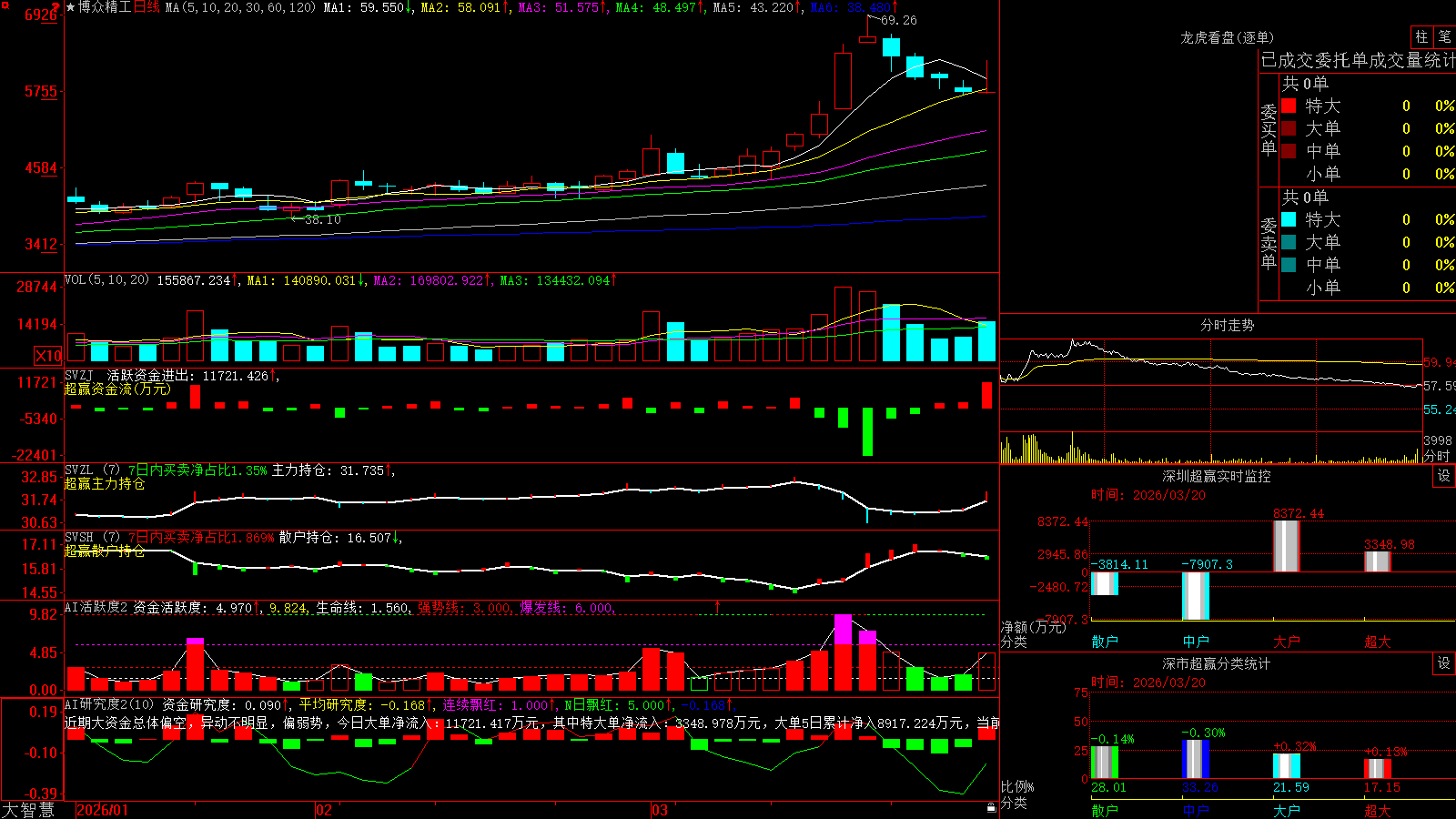Click the 已成交委托单成交量统计 header

(x=1358, y=60)
